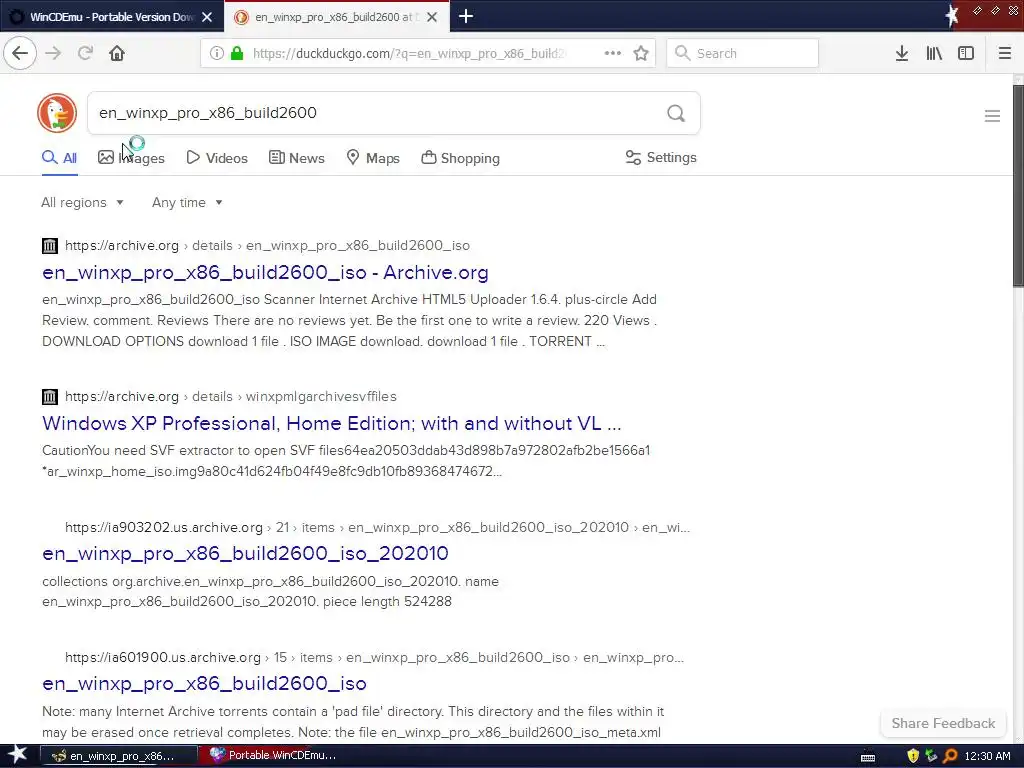Open en_winxp_pro_x86_build2600_iso - Archive.org result
The width and height of the screenshot is (1024, 768).
coord(265,272)
